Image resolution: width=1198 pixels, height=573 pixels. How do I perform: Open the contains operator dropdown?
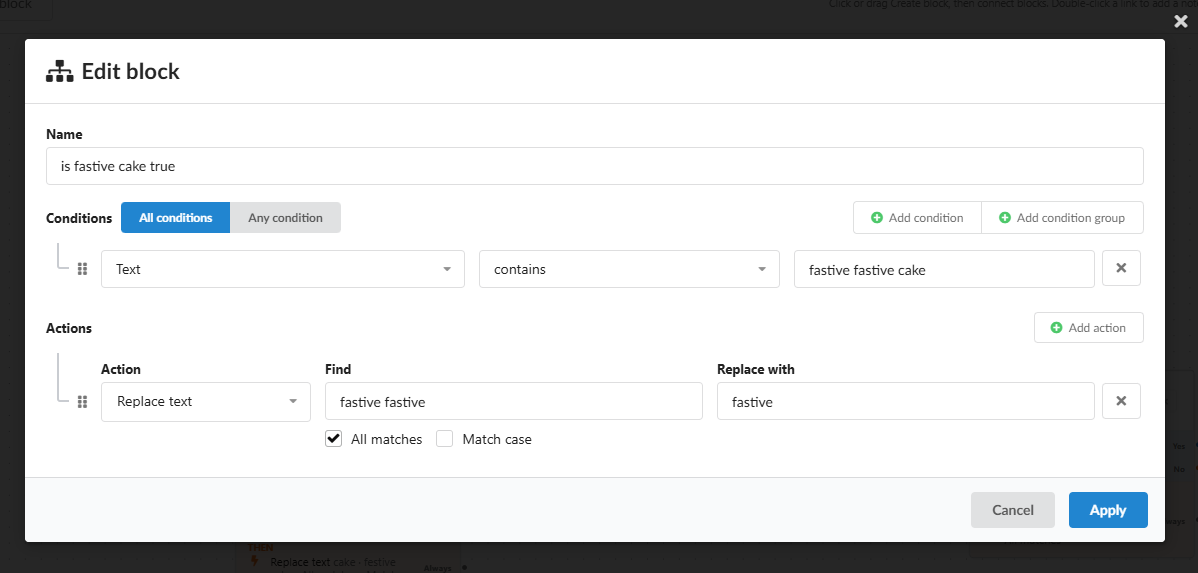[629, 269]
